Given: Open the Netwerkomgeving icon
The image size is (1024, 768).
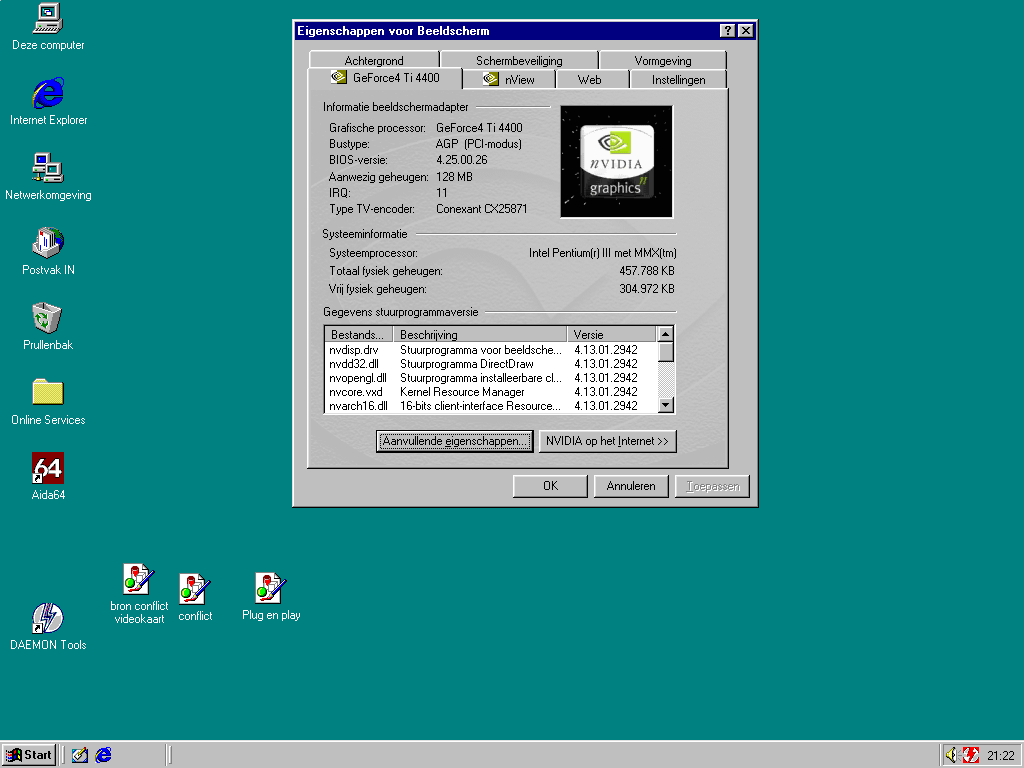Looking at the screenshot, I should tap(47, 169).
